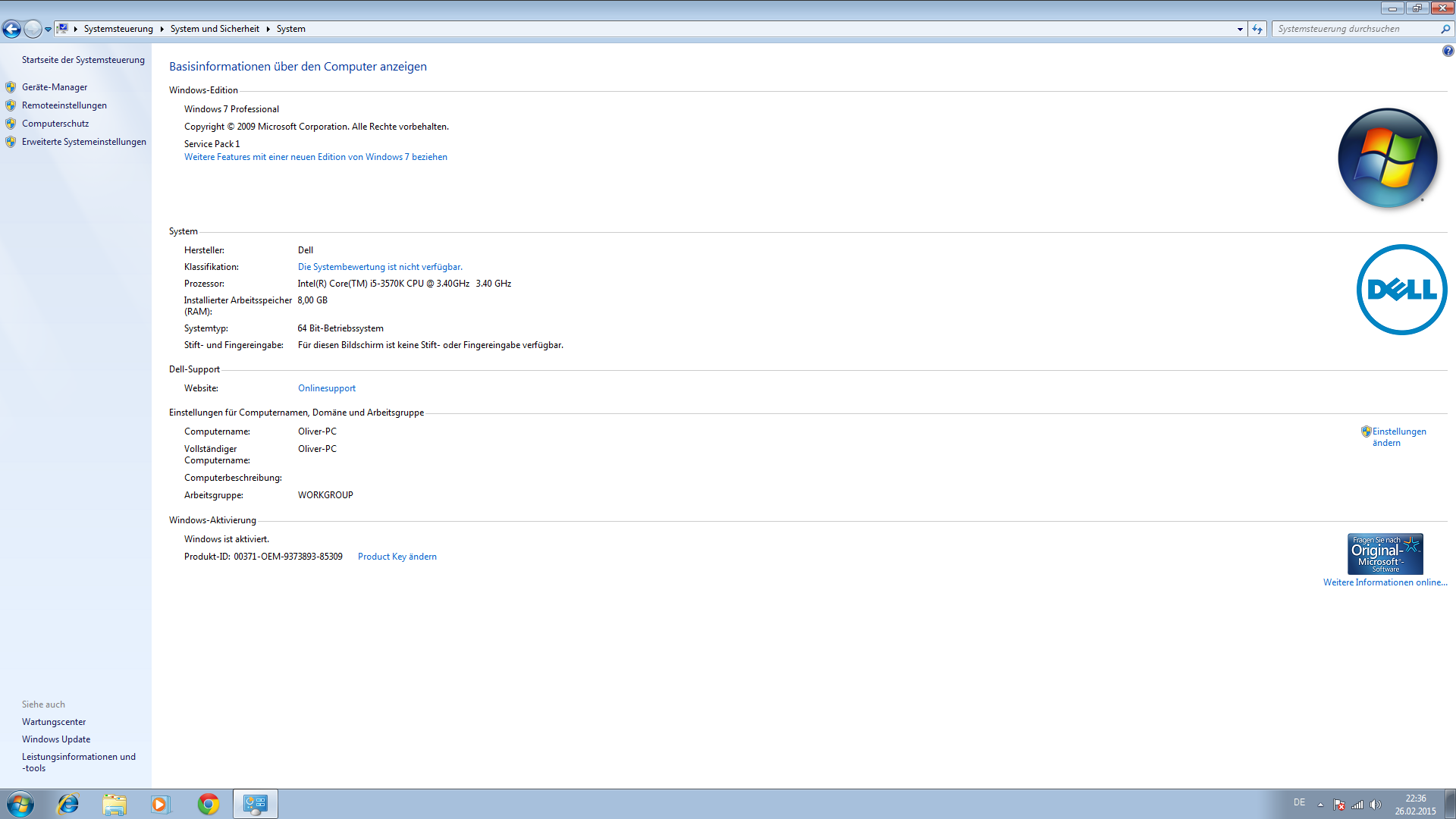This screenshot has width=1456, height=819.
Task: Open Erweiterte Systemeinstellungen link
Action: tap(83, 142)
